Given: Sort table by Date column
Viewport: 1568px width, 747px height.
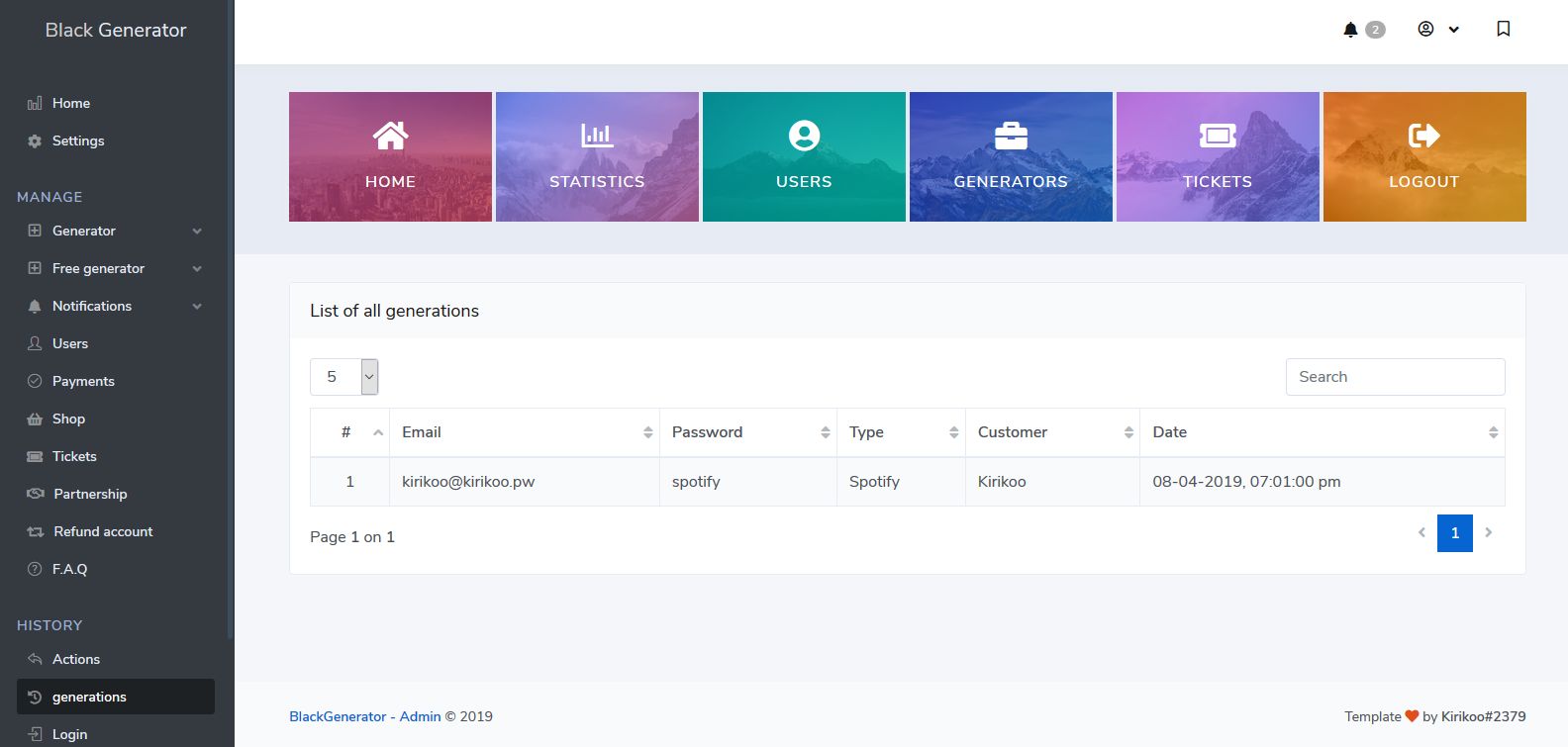Looking at the screenshot, I should [1322, 432].
